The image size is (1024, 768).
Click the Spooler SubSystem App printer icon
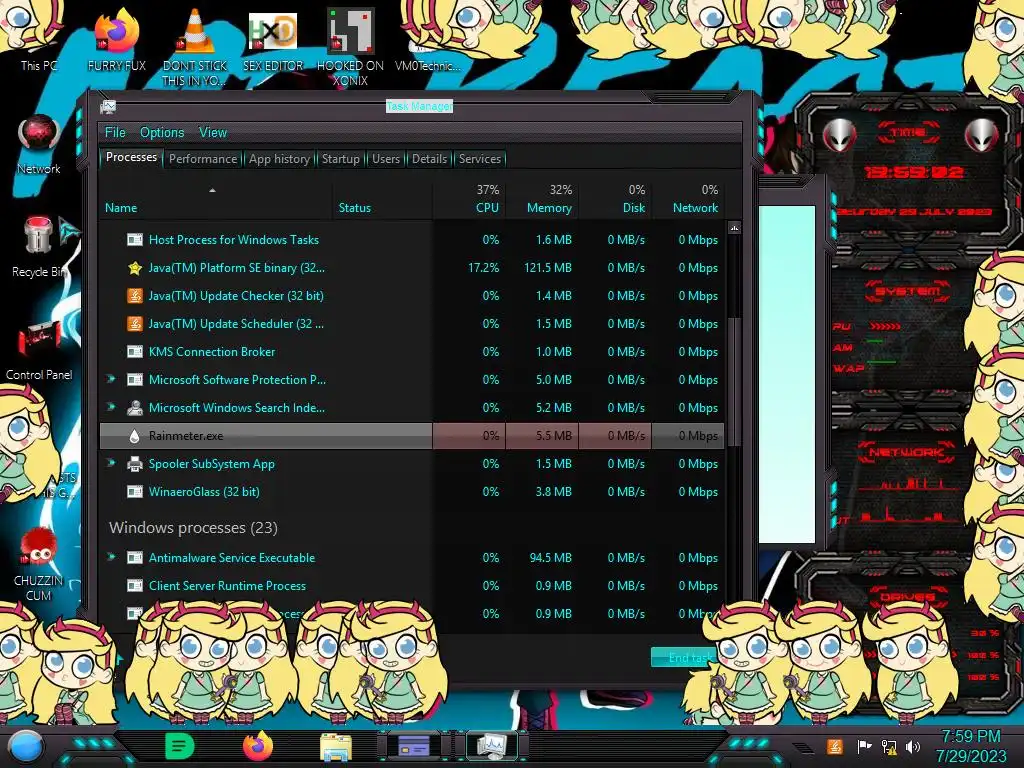[x=135, y=464]
